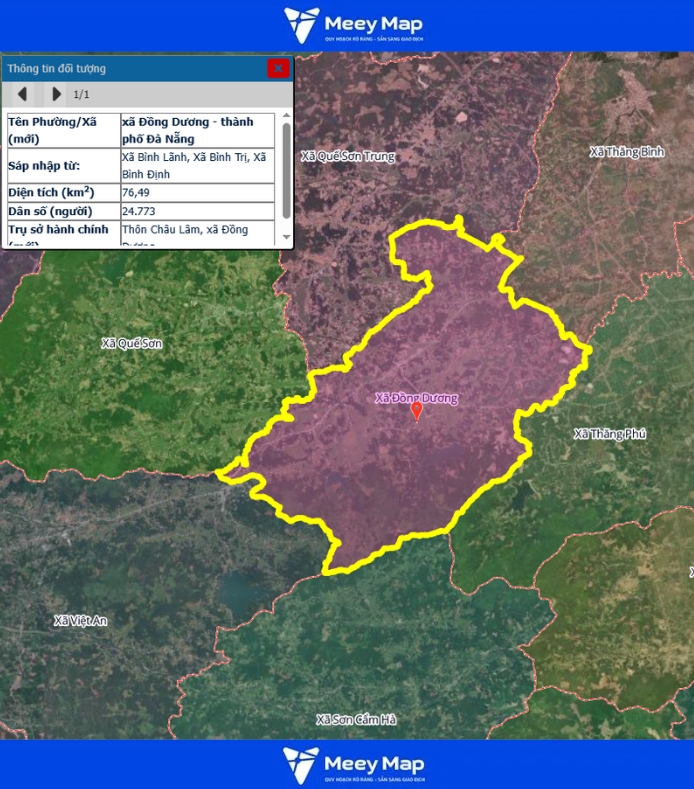Select the Xã Quế Sơn region label
This screenshot has height=789, width=694.
131,343
